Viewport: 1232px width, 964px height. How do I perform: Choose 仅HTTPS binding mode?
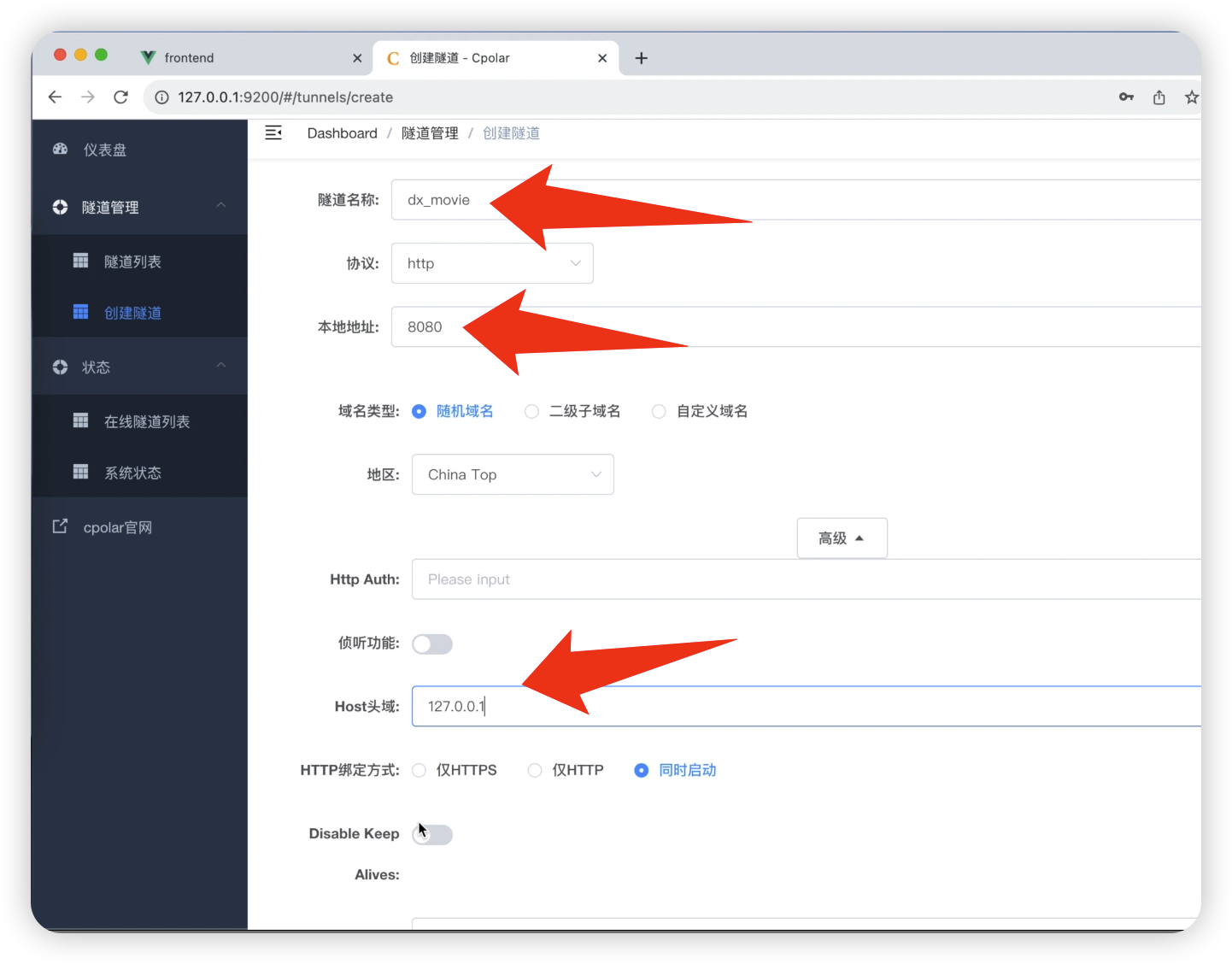click(x=455, y=770)
